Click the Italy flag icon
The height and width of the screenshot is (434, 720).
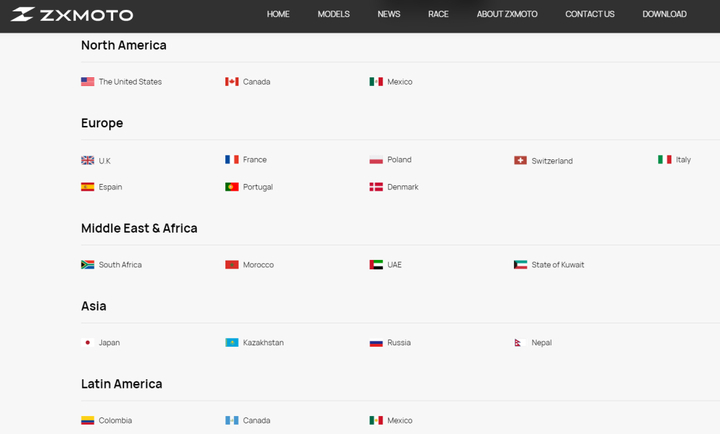[664, 159]
